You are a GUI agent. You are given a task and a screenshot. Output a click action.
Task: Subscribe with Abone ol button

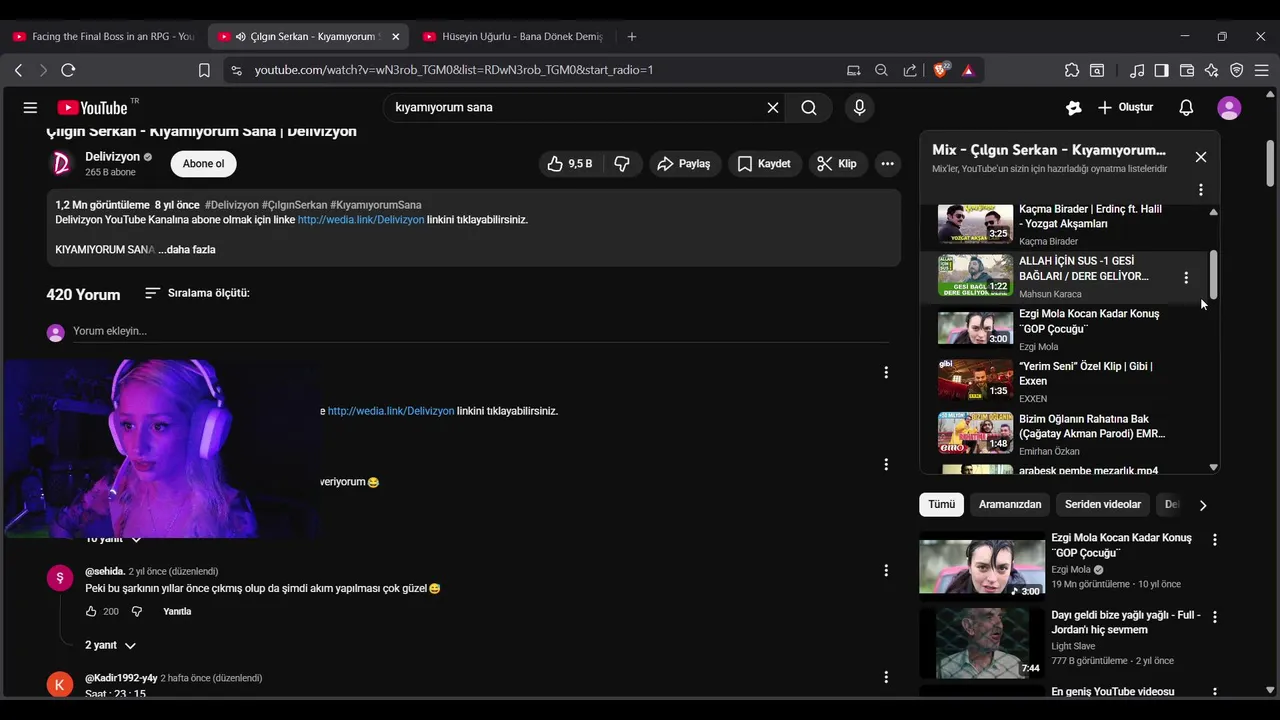click(x=203, y=164)
